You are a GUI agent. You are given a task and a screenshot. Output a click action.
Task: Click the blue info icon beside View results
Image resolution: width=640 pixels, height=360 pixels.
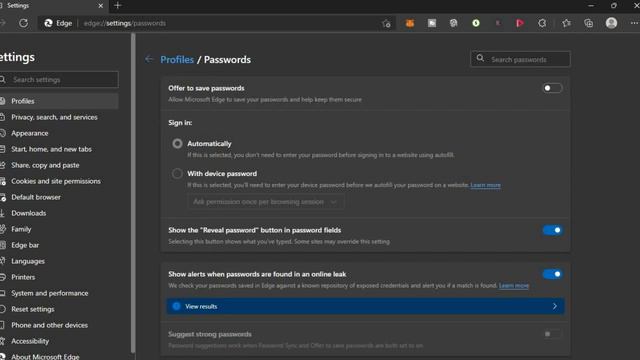pos(176,306)
